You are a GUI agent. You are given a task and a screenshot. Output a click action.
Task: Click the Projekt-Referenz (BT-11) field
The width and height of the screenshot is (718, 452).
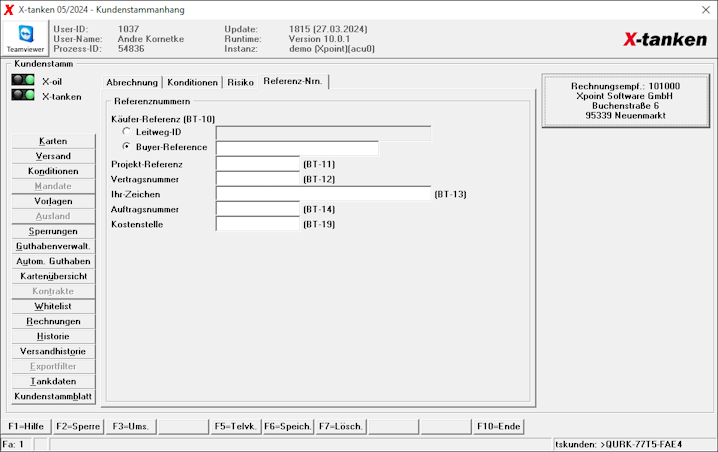pyautogui.click(x=258, y=164)
